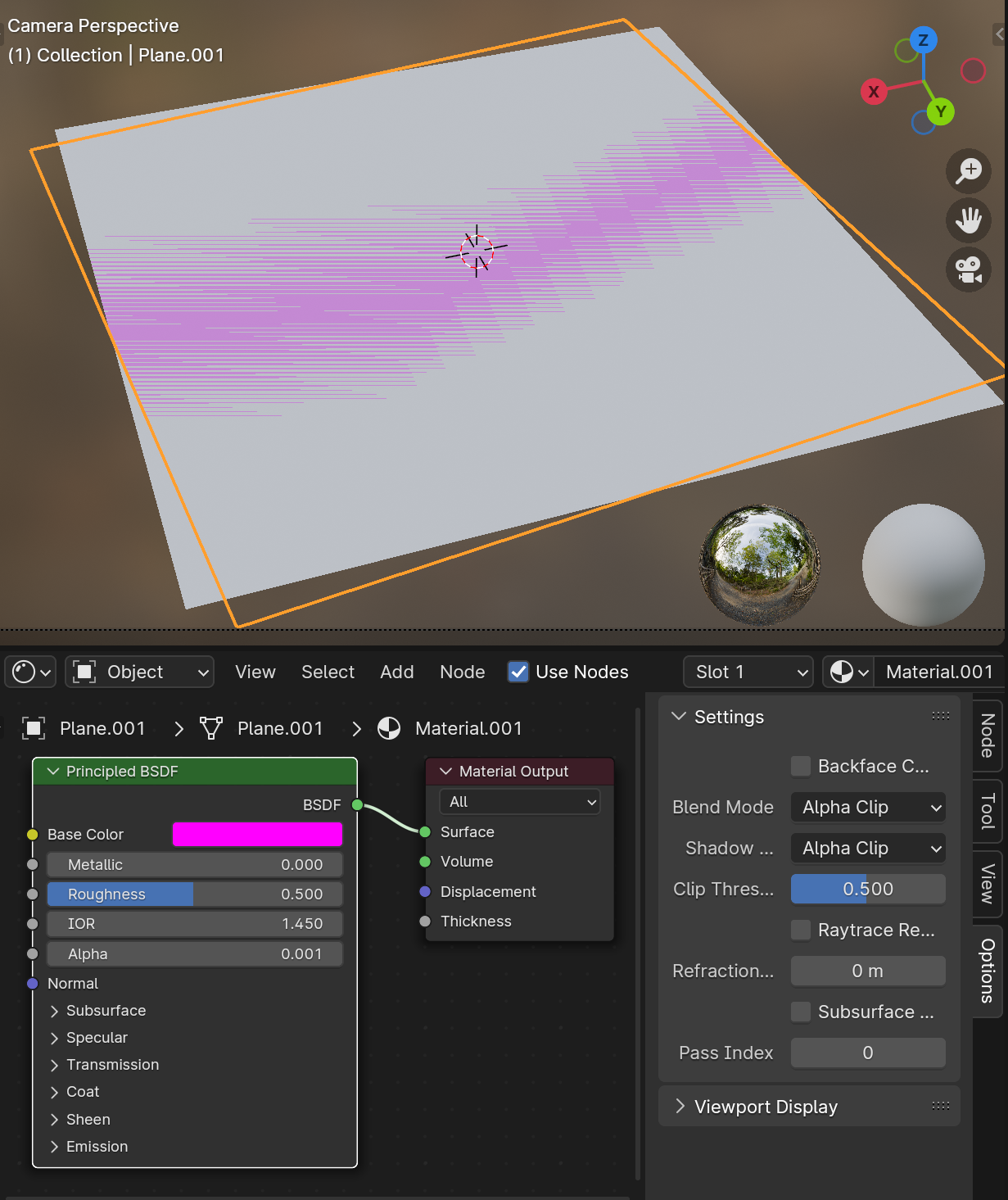Open the Blend Mode dropdown
This screenshot has height=1200, width=1008.
click(867, 807)
